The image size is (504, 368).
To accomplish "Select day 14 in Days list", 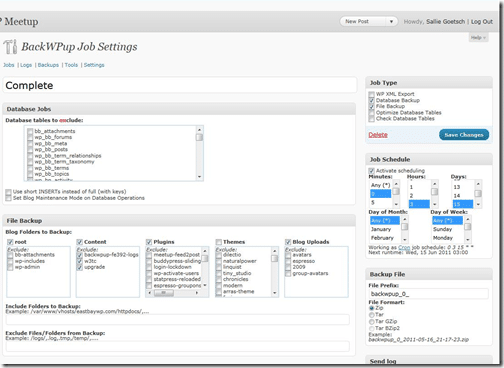I will pos(463,196).
